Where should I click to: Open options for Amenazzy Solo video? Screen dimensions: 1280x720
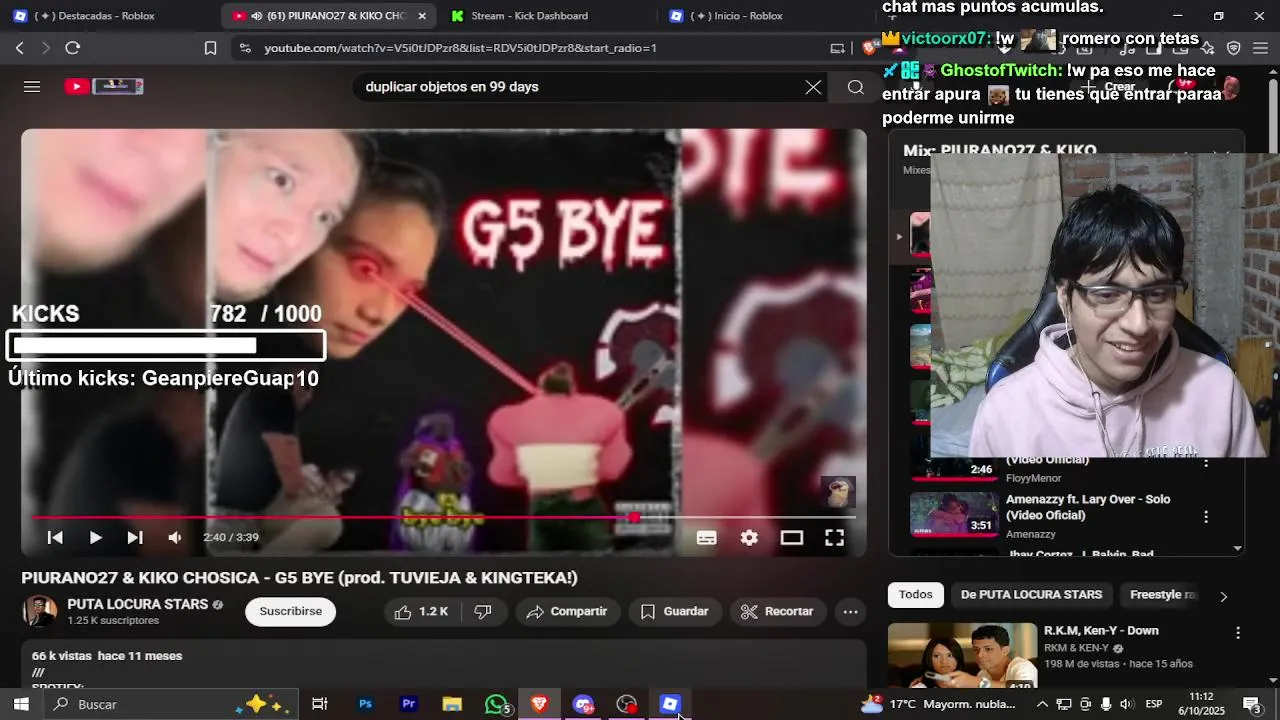(x=1205, y=517)
